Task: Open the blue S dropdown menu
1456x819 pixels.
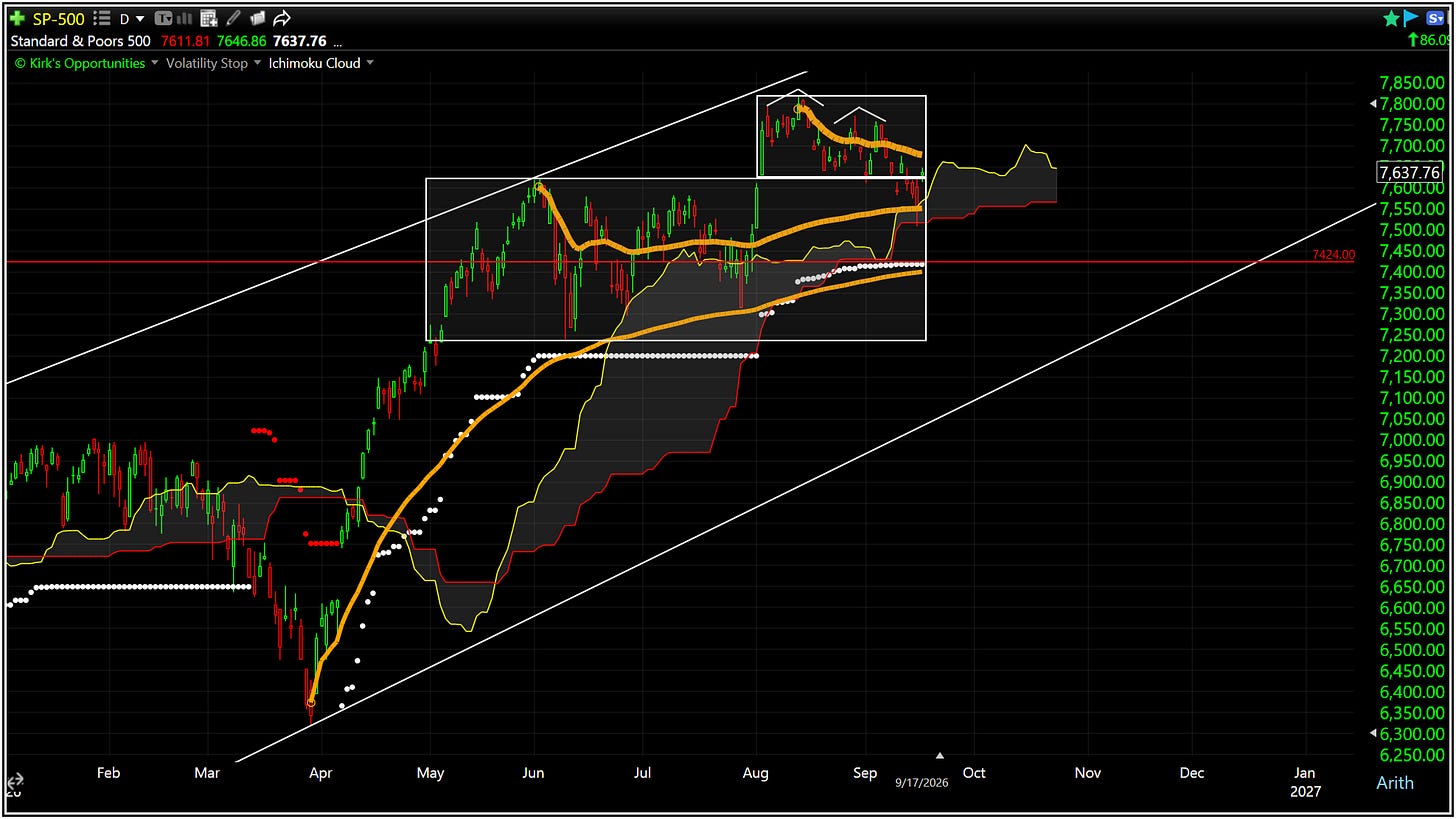Action: tap(1433, 18)
